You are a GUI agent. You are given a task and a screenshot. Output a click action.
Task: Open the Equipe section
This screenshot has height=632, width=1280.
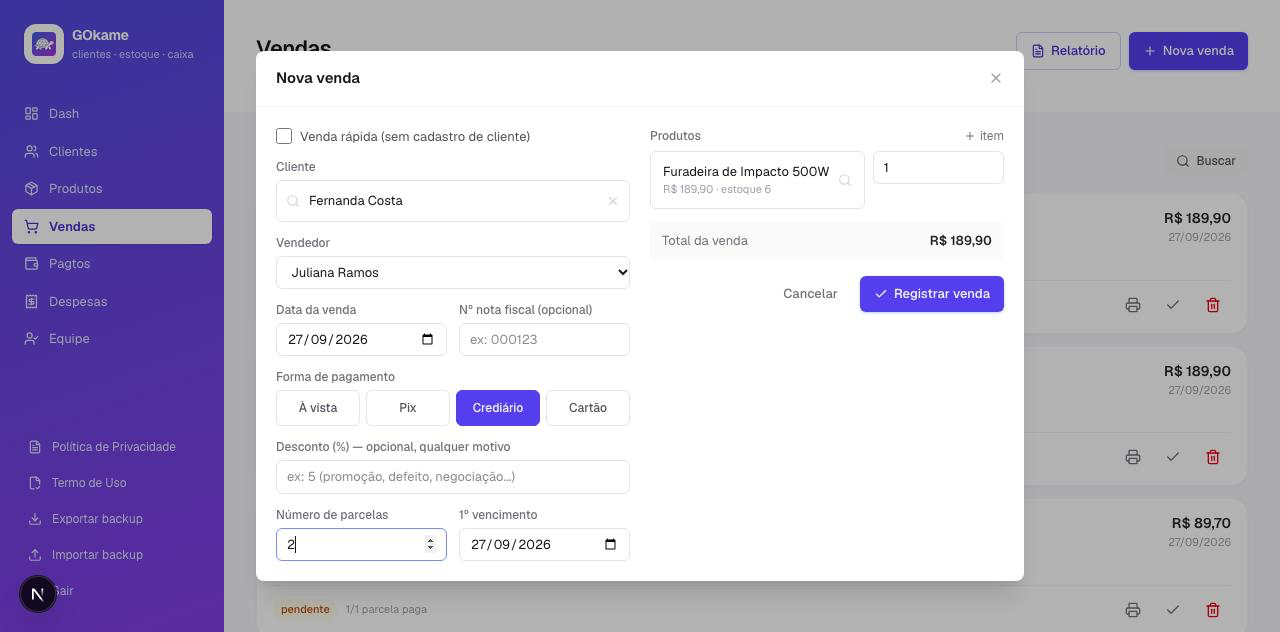coord(112,339)
